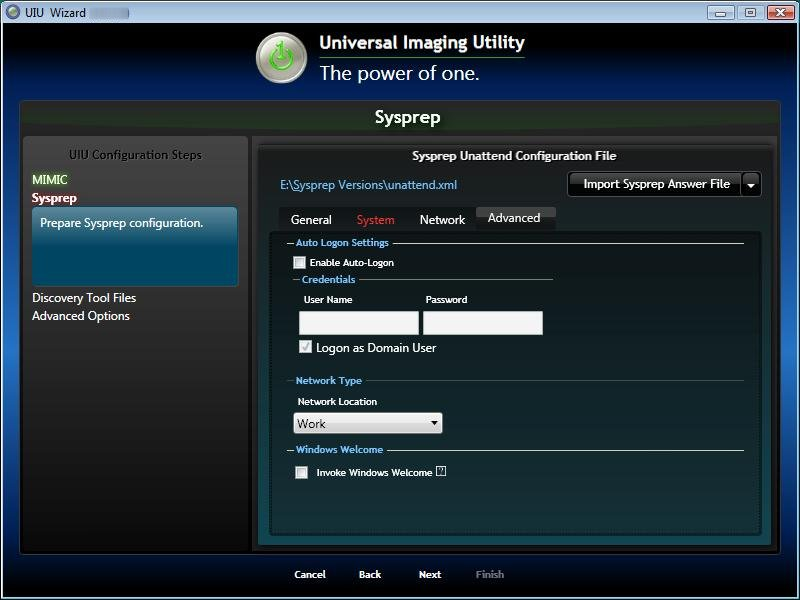This screenshot has height=600, width=800.
Task: Click the Universal Imaging Utility title text
Action: coord(422,42)
